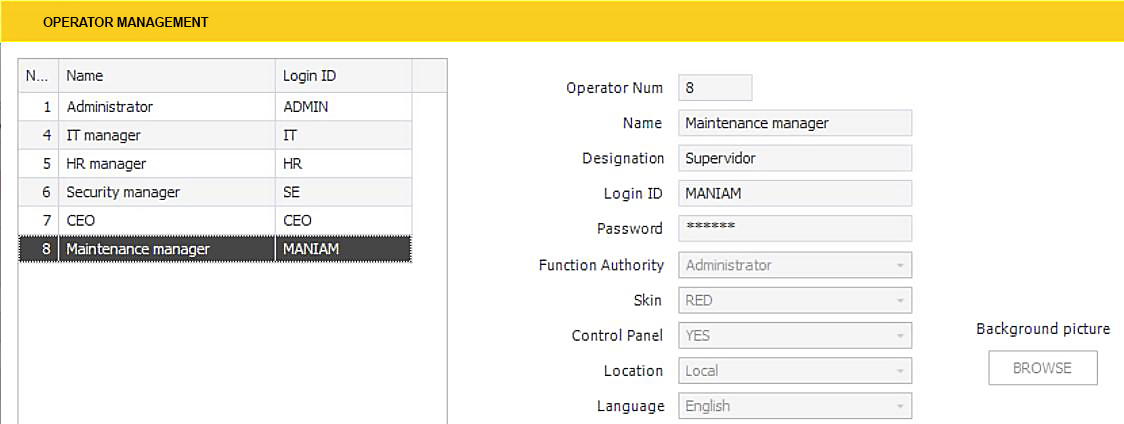This screenshot has height=424, width=1124.
Task: Click row number 1 cell
Action: pos(39,106)
